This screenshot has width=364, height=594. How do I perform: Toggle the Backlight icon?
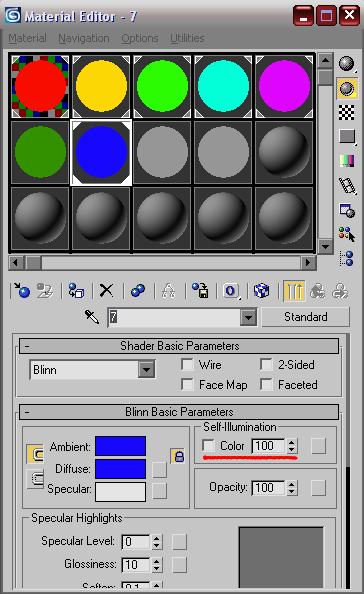[x=347, y=89]
